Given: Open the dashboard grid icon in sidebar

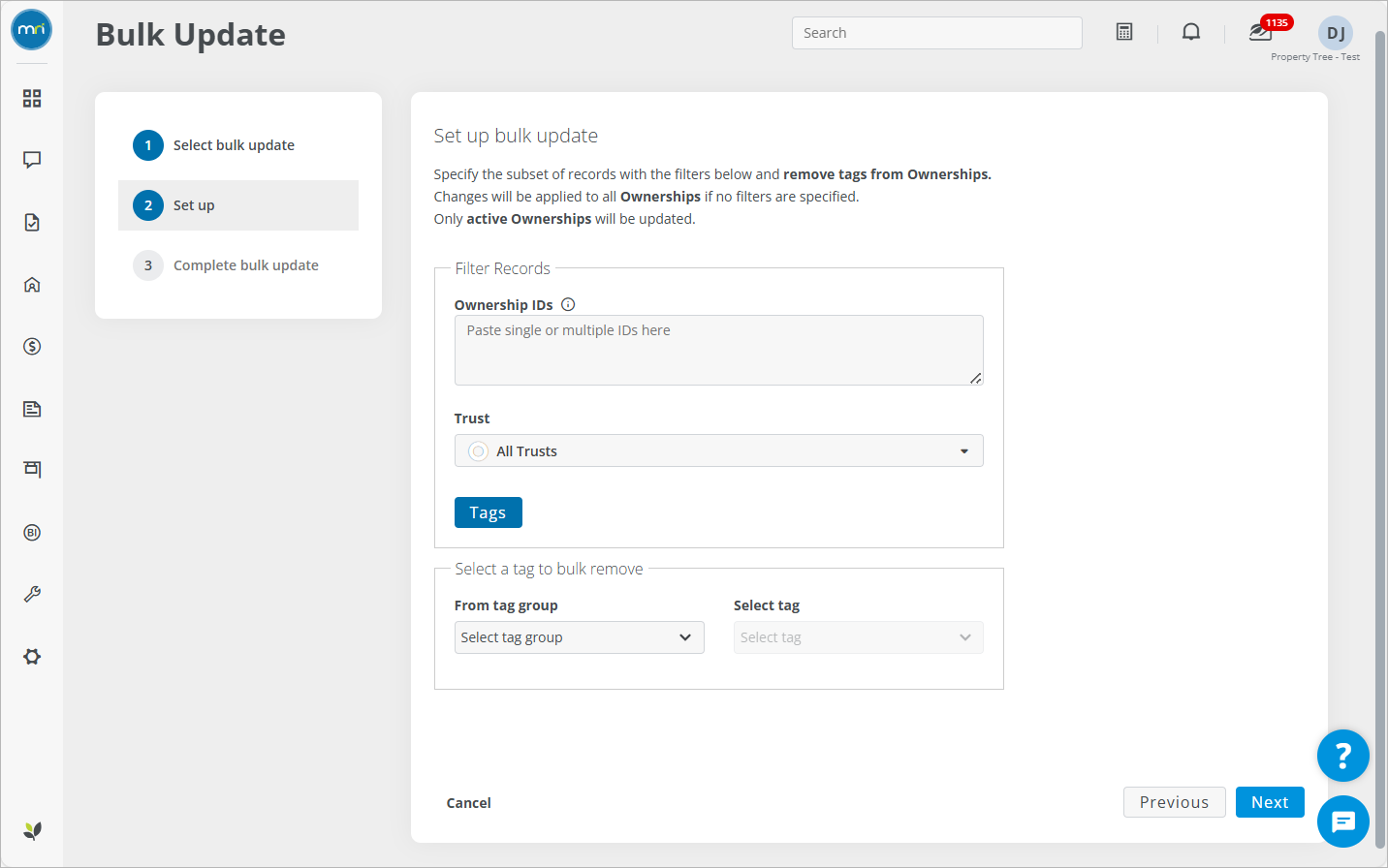Looking at the screenshot, I should (32, 99).
